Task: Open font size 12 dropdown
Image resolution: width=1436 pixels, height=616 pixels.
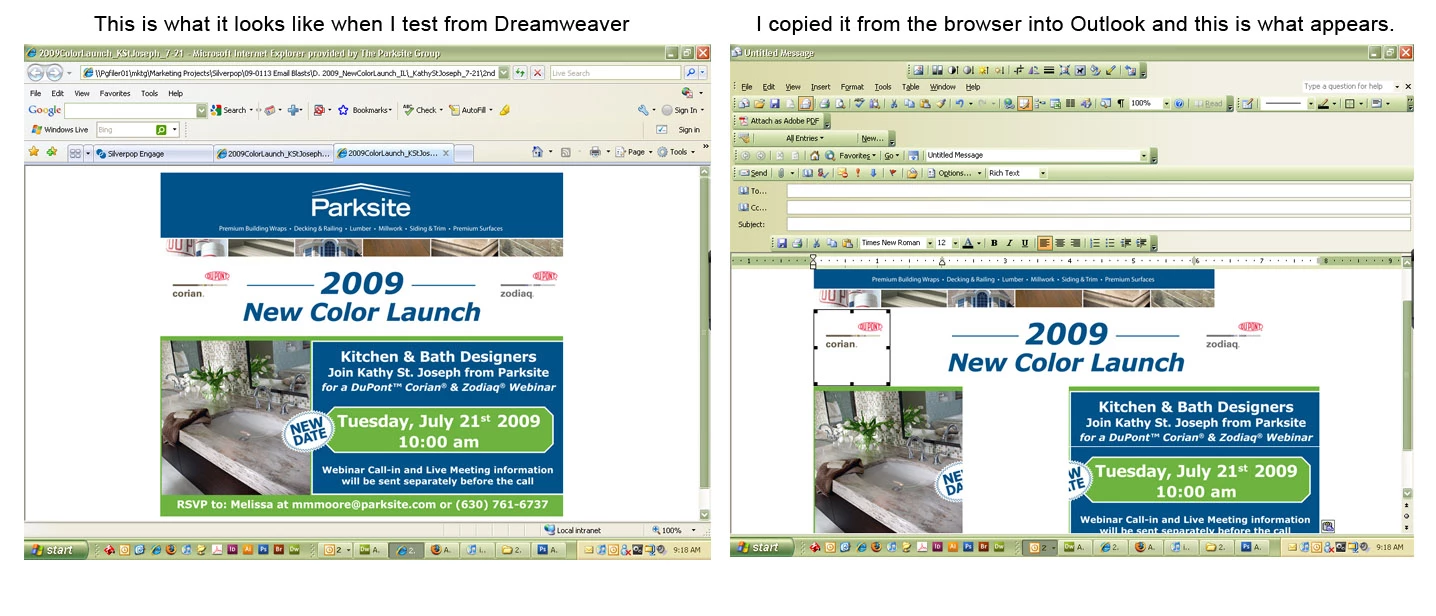Action: pyautogui.click(x=957, y=243)
